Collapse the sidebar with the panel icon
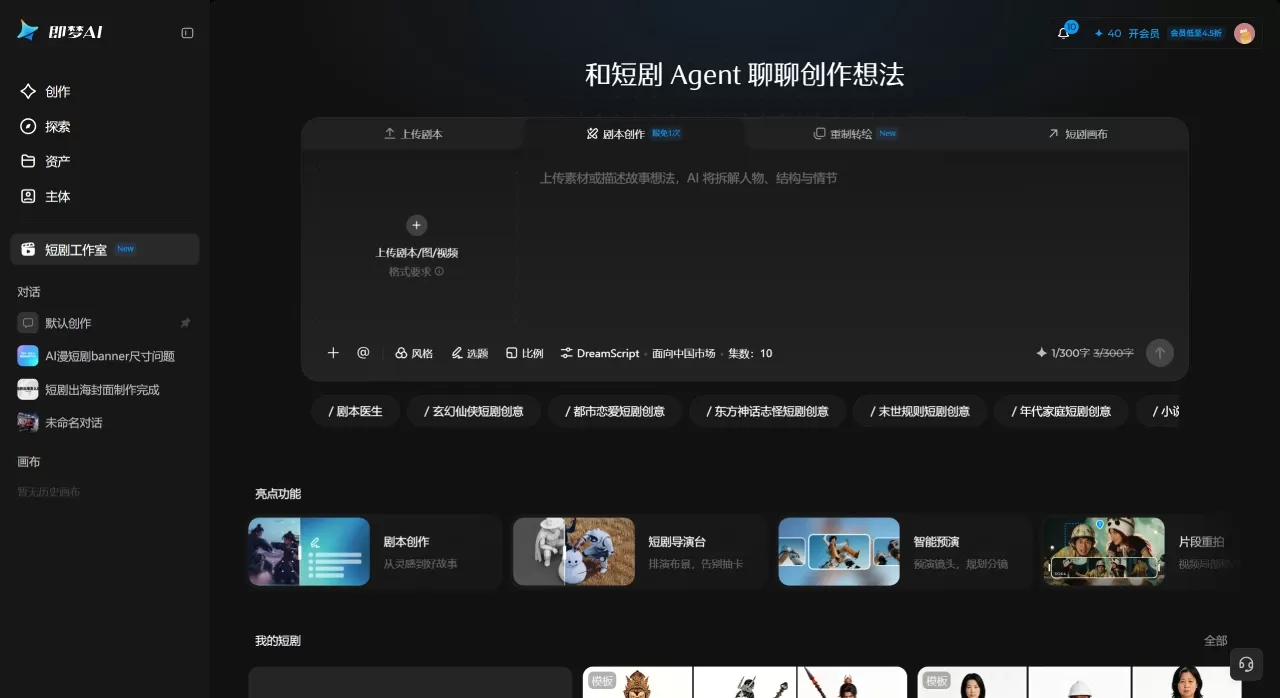The image size is (1280, 698). [x=187, y=33]
